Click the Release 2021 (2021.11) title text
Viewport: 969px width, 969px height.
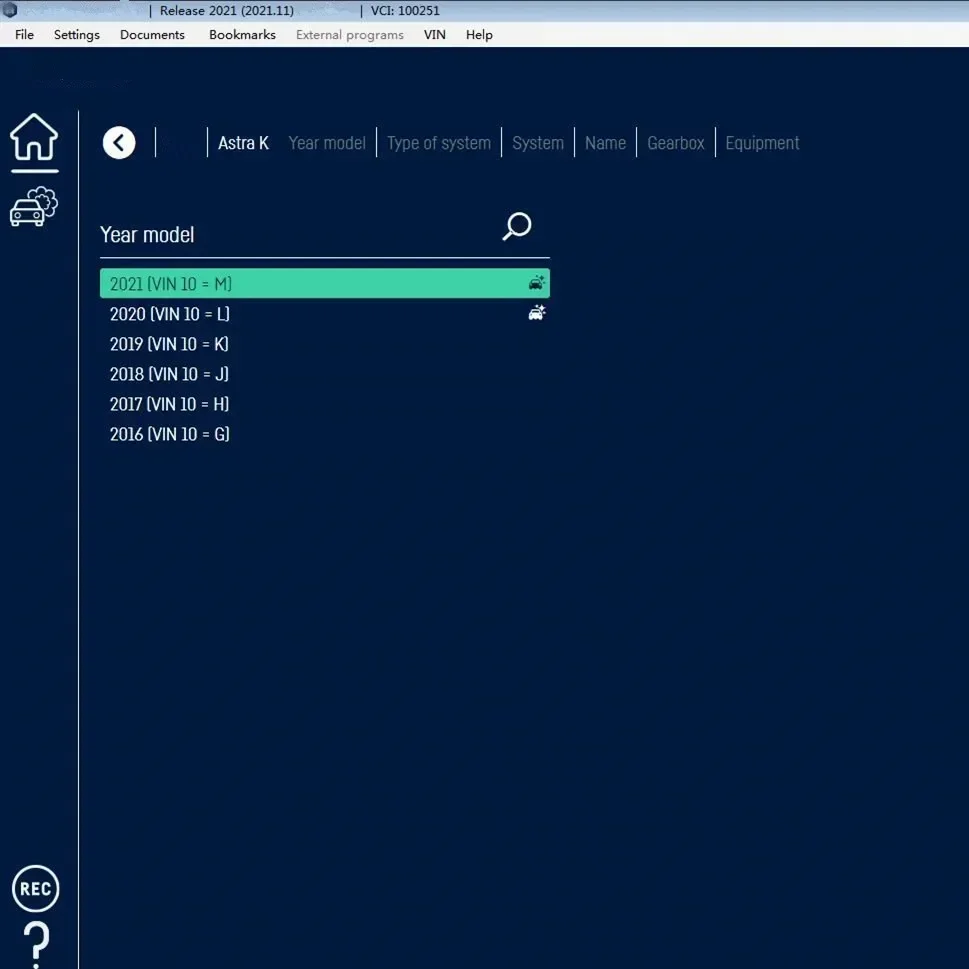point(227,11)
